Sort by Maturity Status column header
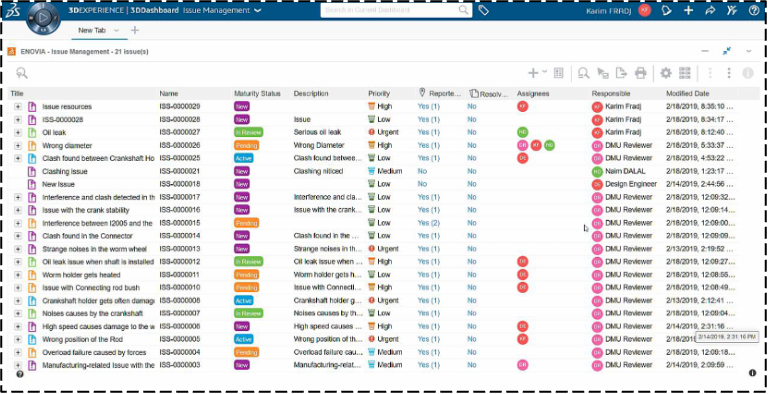The image size is (768, 394). point(257,94)
